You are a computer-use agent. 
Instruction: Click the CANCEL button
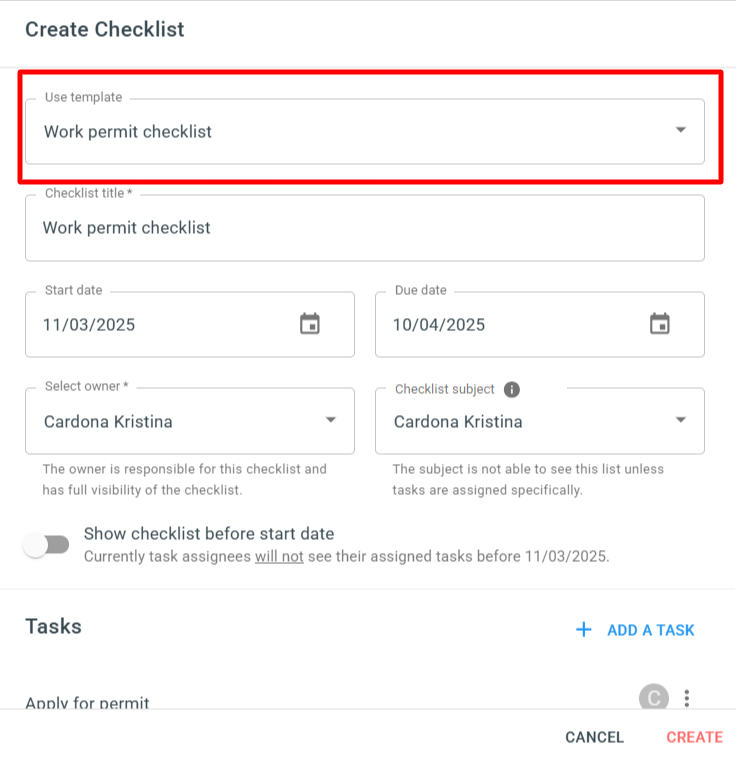[x=594, y=737]
